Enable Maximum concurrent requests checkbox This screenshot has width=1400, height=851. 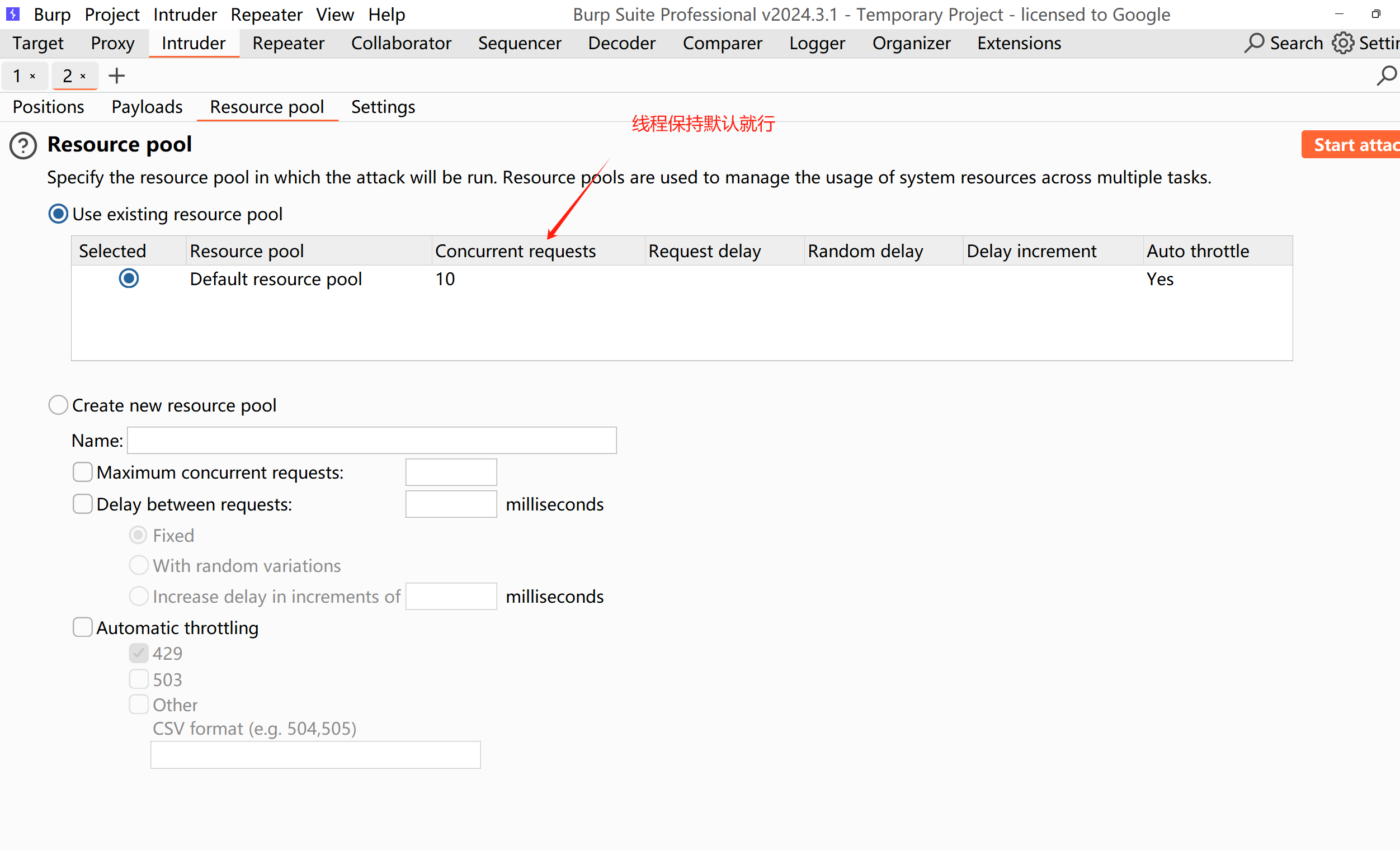click(83, 472)
